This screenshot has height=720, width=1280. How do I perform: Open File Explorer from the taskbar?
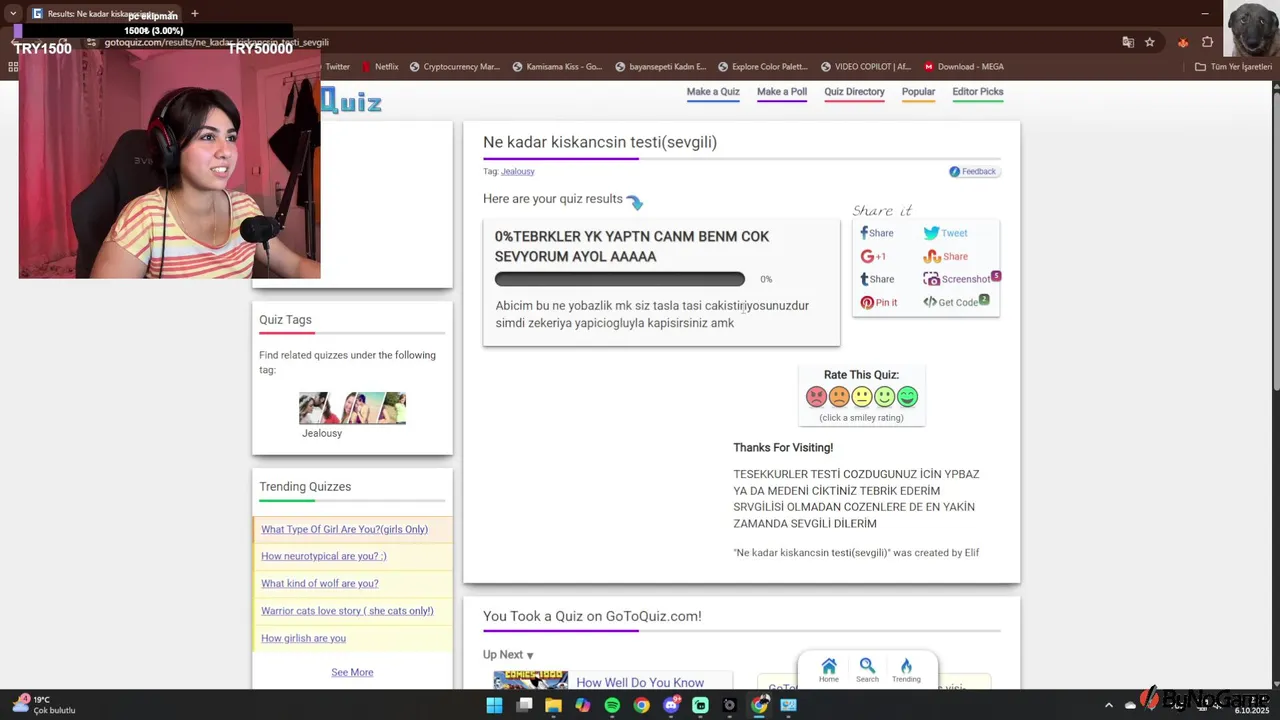point(553,705)
